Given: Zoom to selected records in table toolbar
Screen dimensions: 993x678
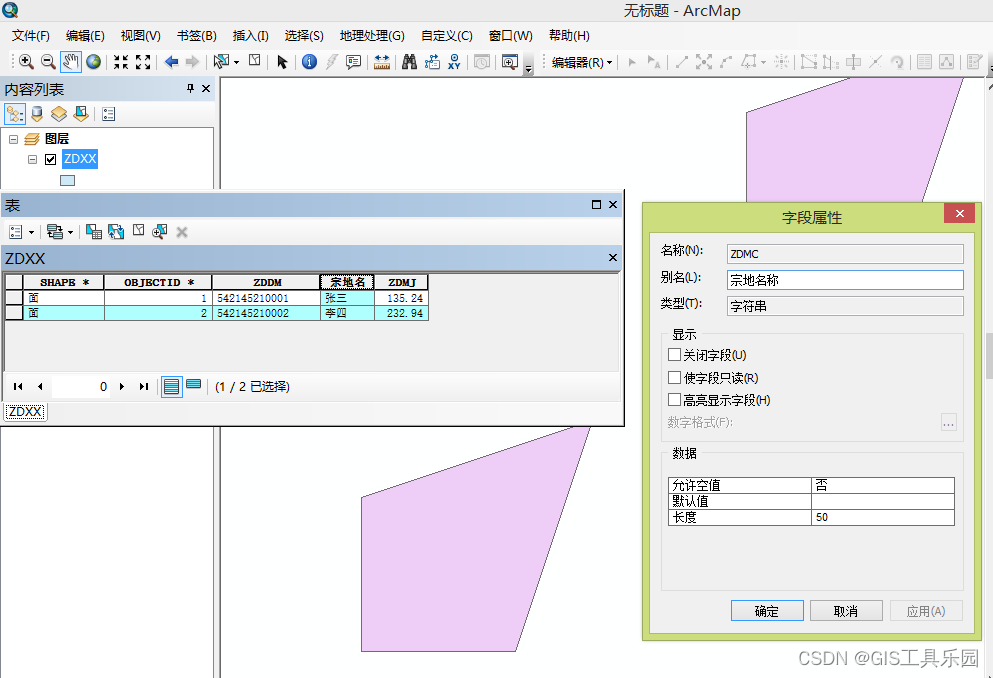Looking at the screenshot, I should point(160,232).
